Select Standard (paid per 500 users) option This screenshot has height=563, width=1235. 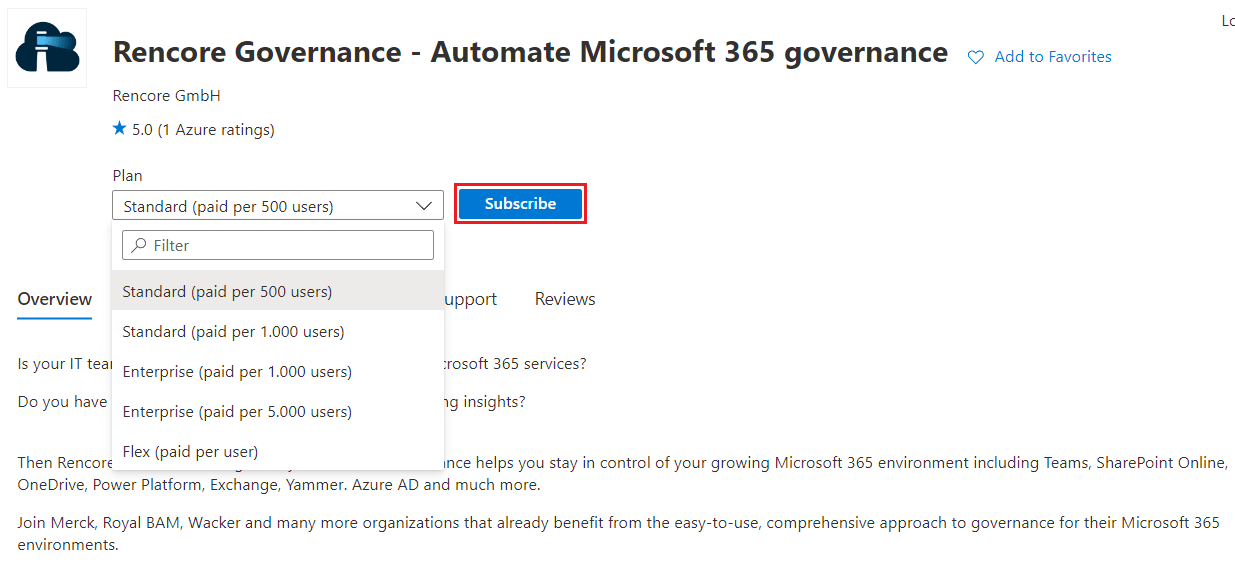point(278,291)
